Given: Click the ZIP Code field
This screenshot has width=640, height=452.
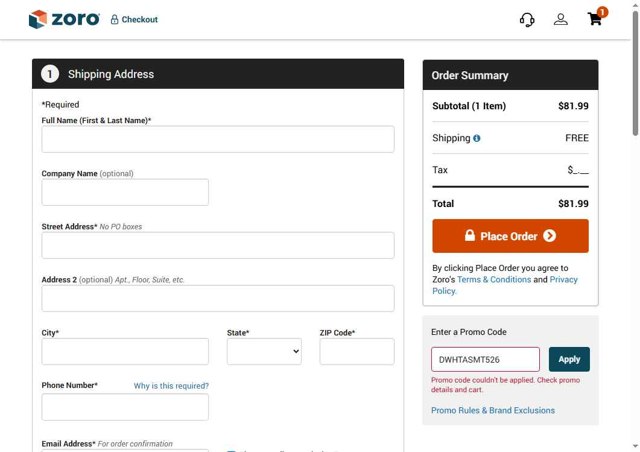Looking at the screenshot, I should (357, 351).
